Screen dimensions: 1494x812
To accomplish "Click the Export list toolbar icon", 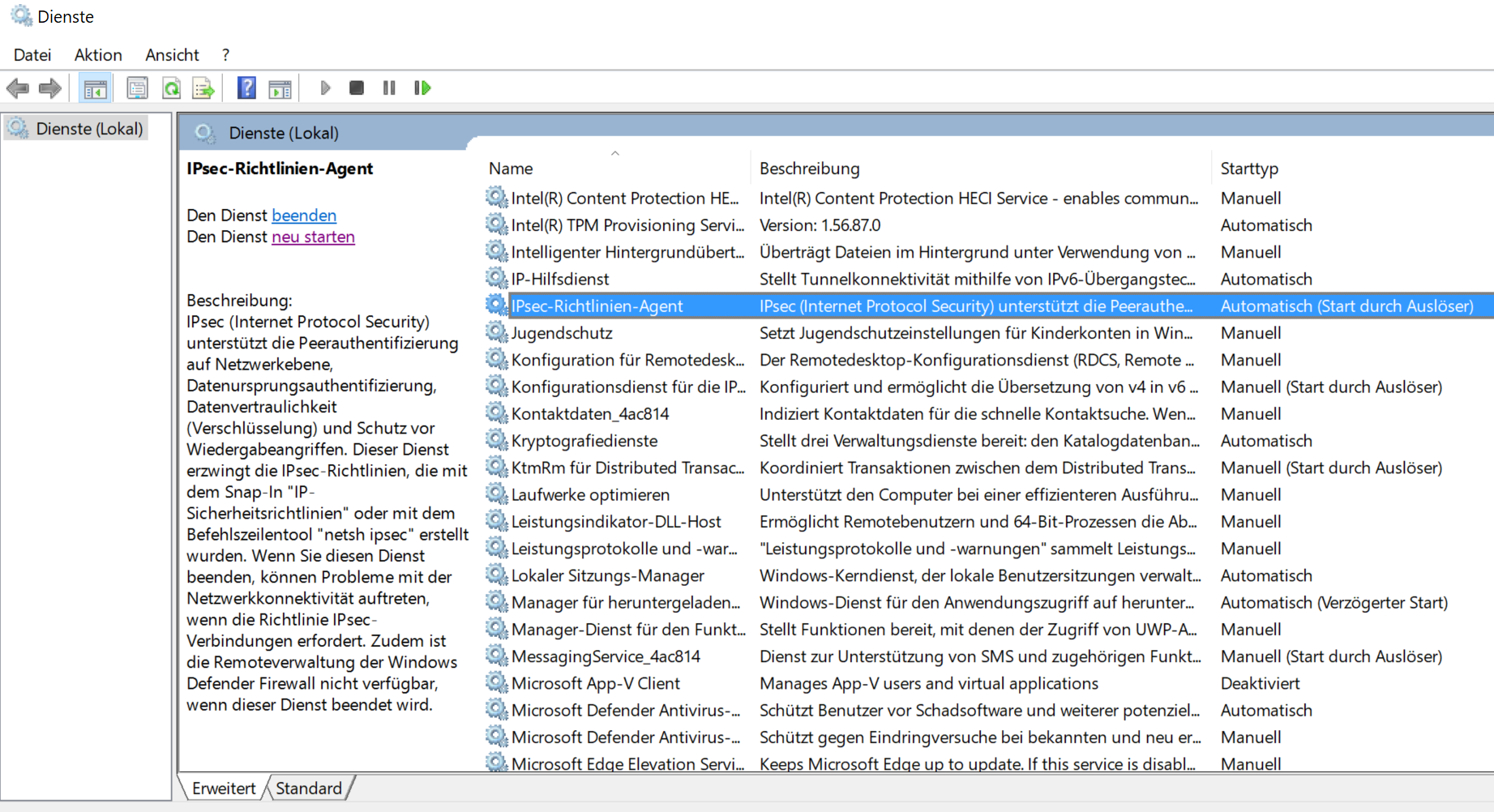I will click(203, 88).
